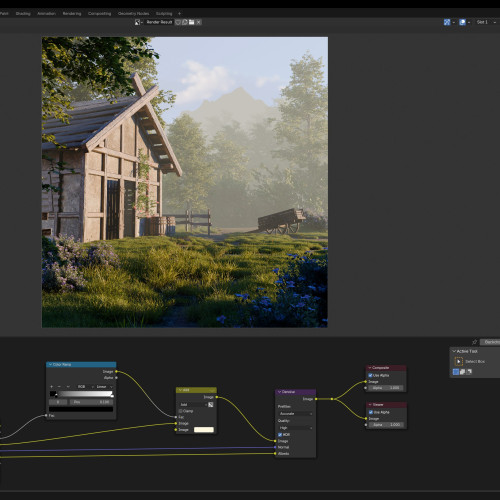Viewport: 500px width, 500px height.
Task: Click the Color Ramp Alpha output socket
Action: tap(116, 378)
